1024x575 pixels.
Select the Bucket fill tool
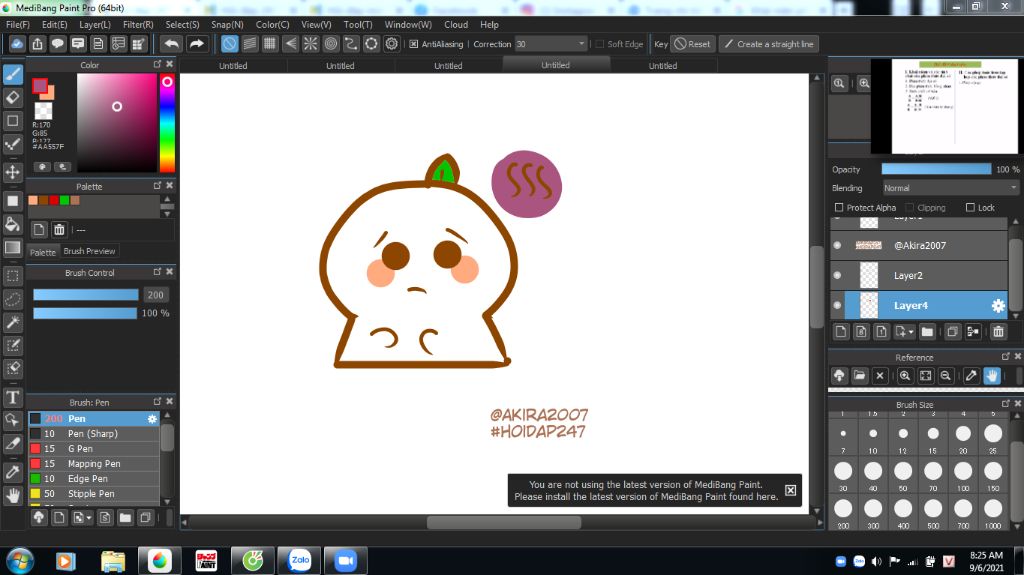13,224
